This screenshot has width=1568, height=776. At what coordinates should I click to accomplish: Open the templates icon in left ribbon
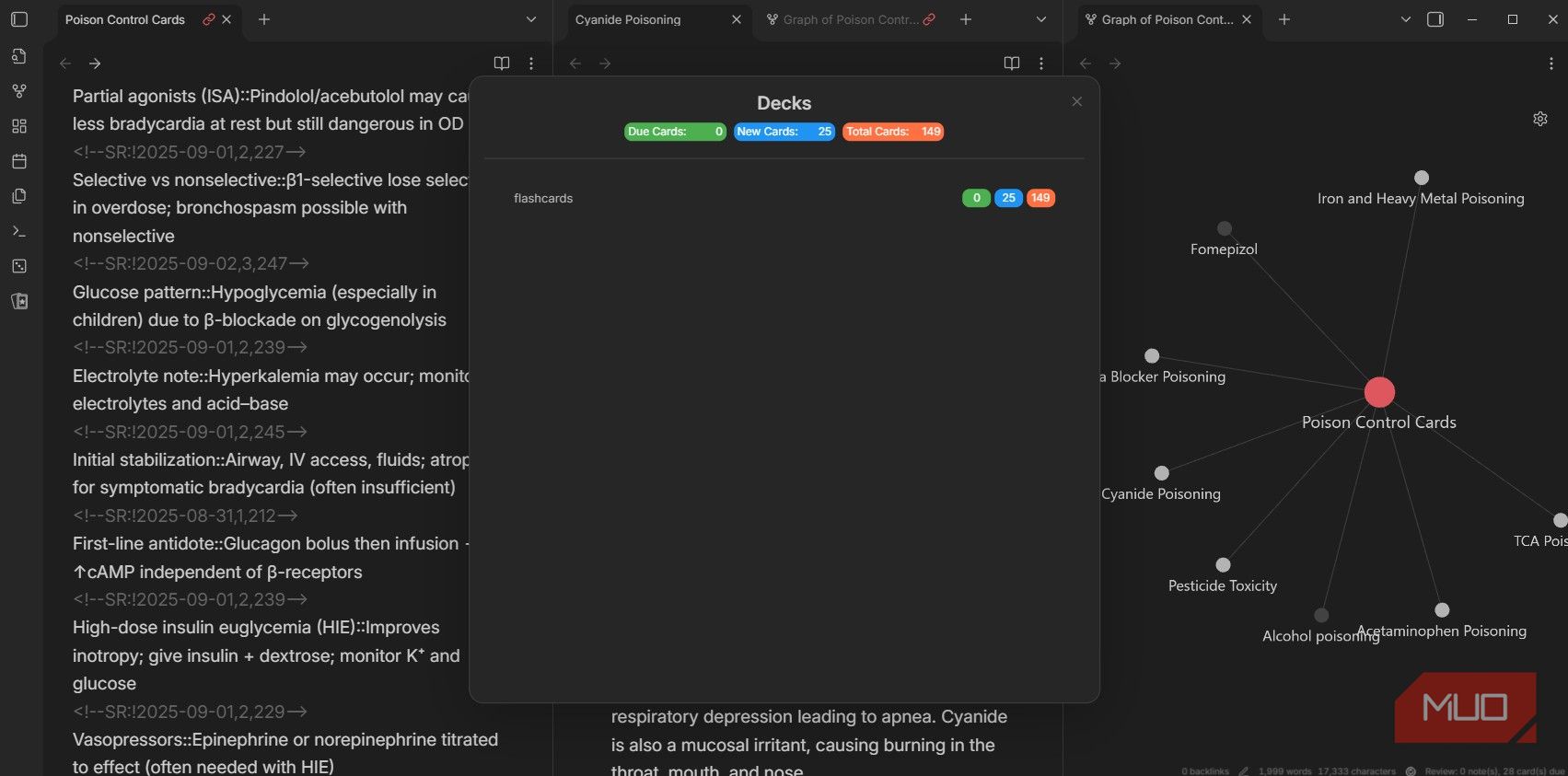click(x=19, y=196)
